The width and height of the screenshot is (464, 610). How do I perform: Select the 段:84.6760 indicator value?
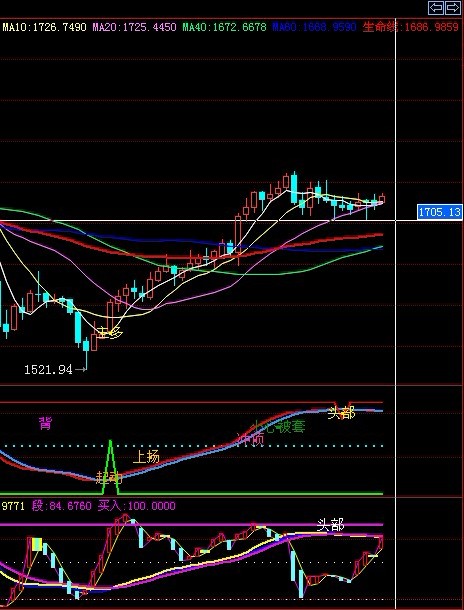(61, 506)
